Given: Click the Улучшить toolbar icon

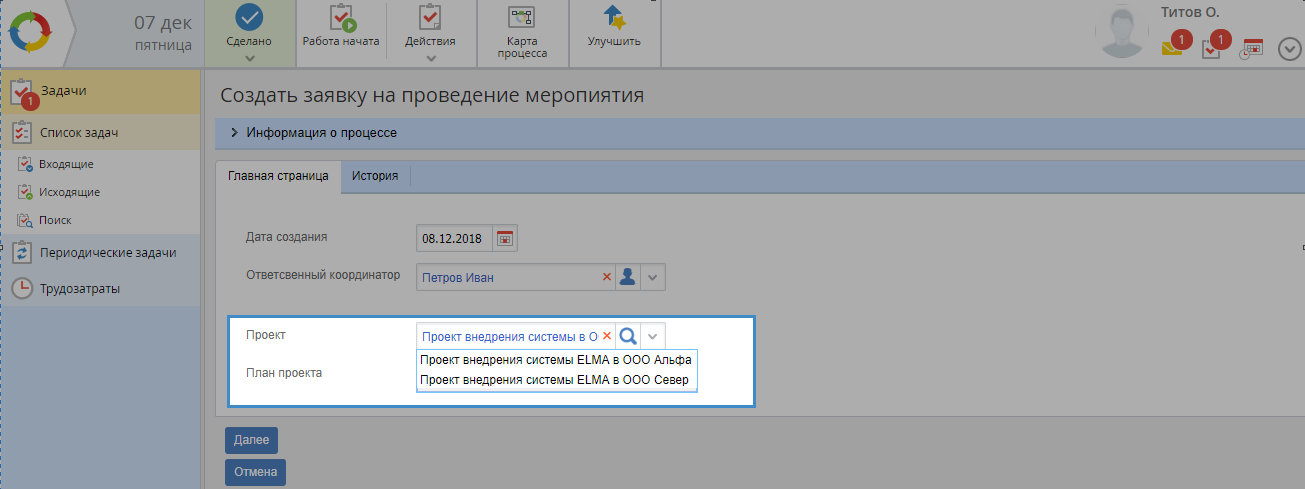Looking at the screenshot, I should 614,19.
